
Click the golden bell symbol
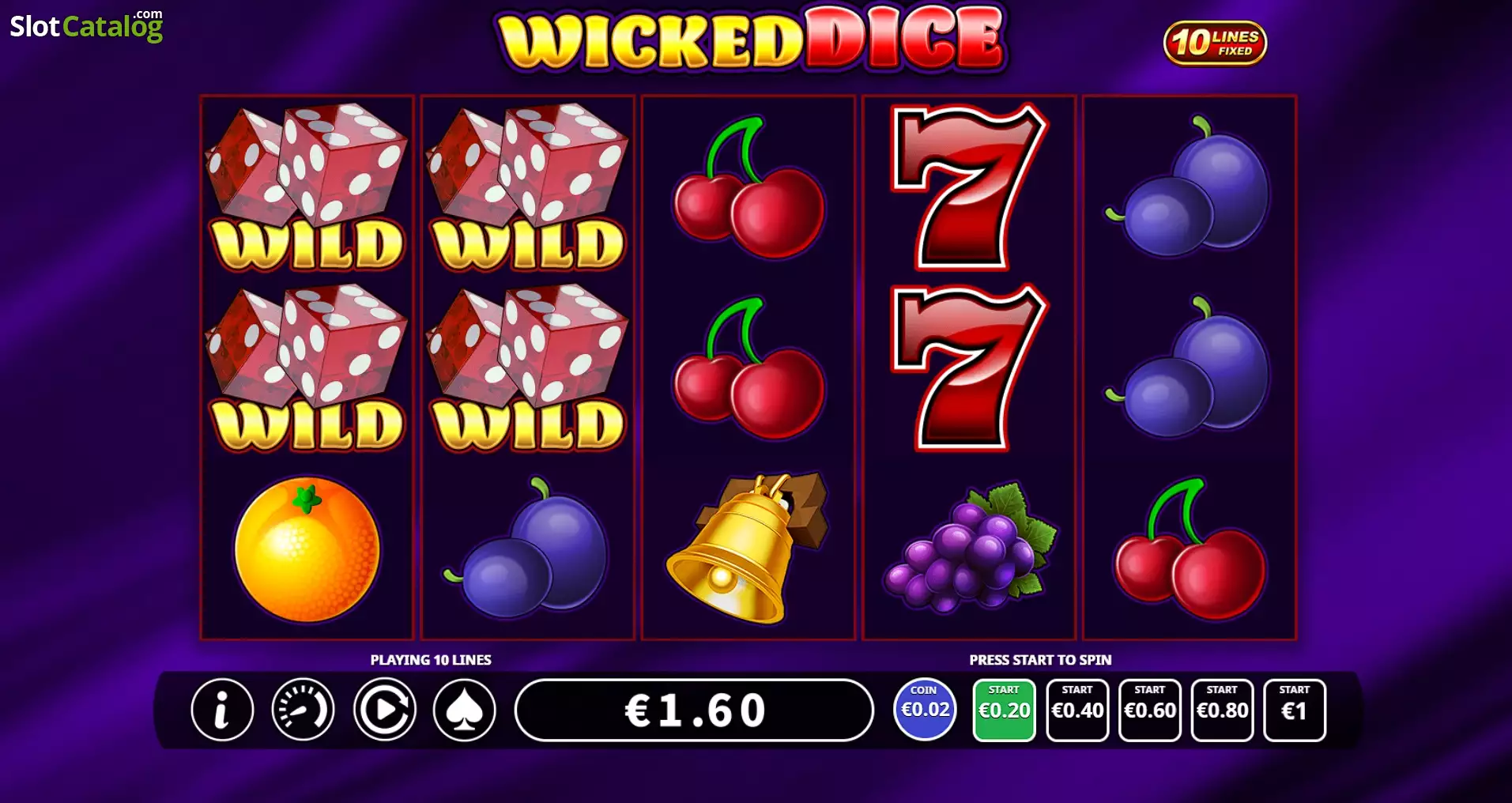[x=748, y=548]
